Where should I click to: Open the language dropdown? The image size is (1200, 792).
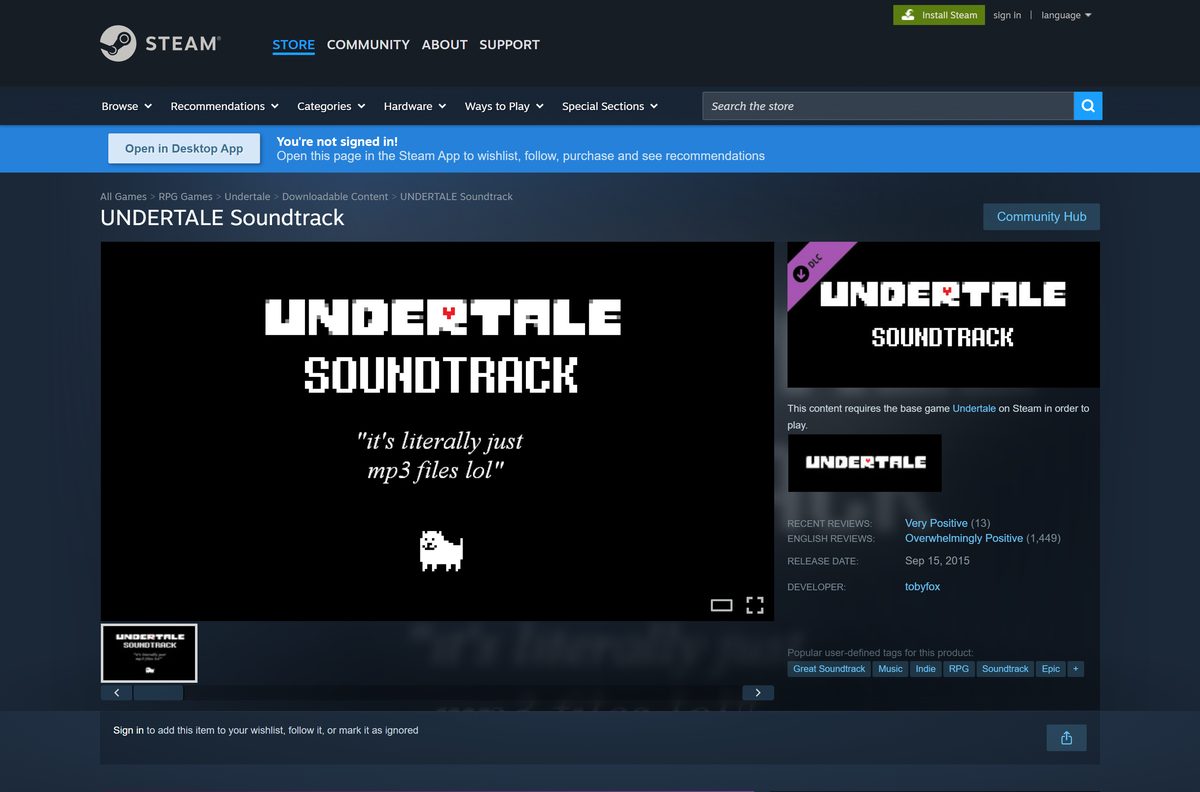pyautogui.click(x=1066, y=15)
